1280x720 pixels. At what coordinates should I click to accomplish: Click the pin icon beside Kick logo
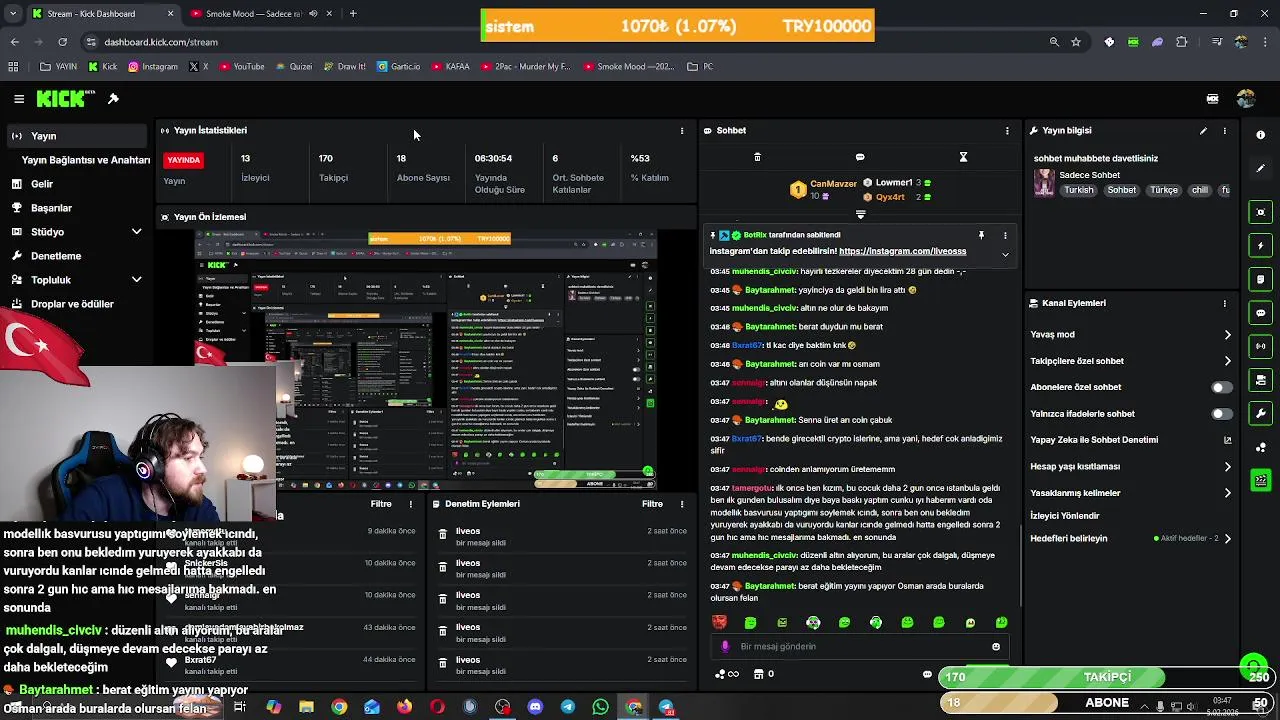113,99
